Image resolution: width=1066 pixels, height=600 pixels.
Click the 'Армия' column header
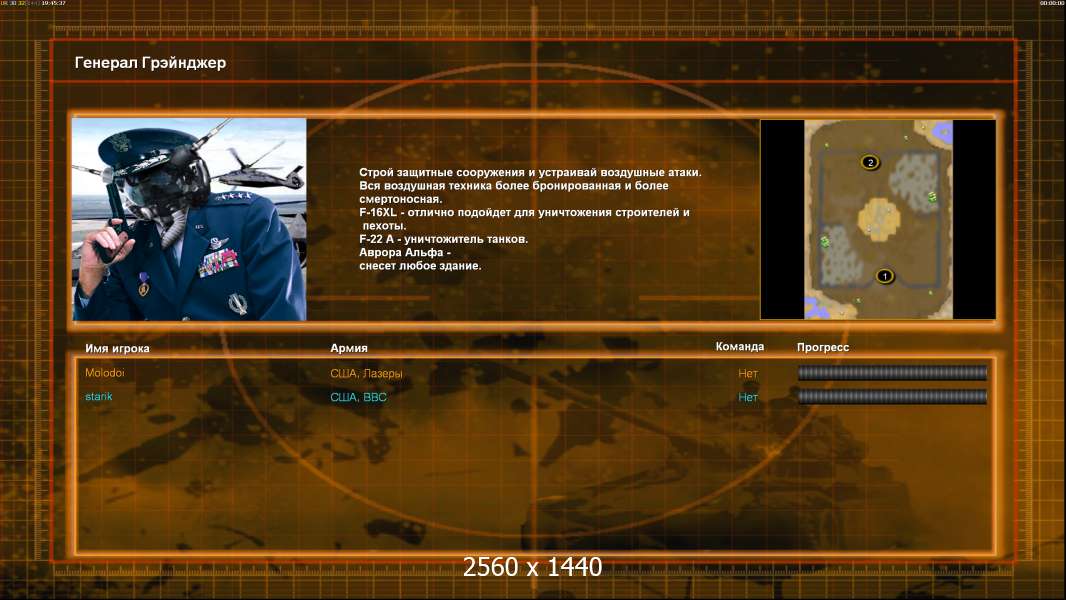point(349,348)
